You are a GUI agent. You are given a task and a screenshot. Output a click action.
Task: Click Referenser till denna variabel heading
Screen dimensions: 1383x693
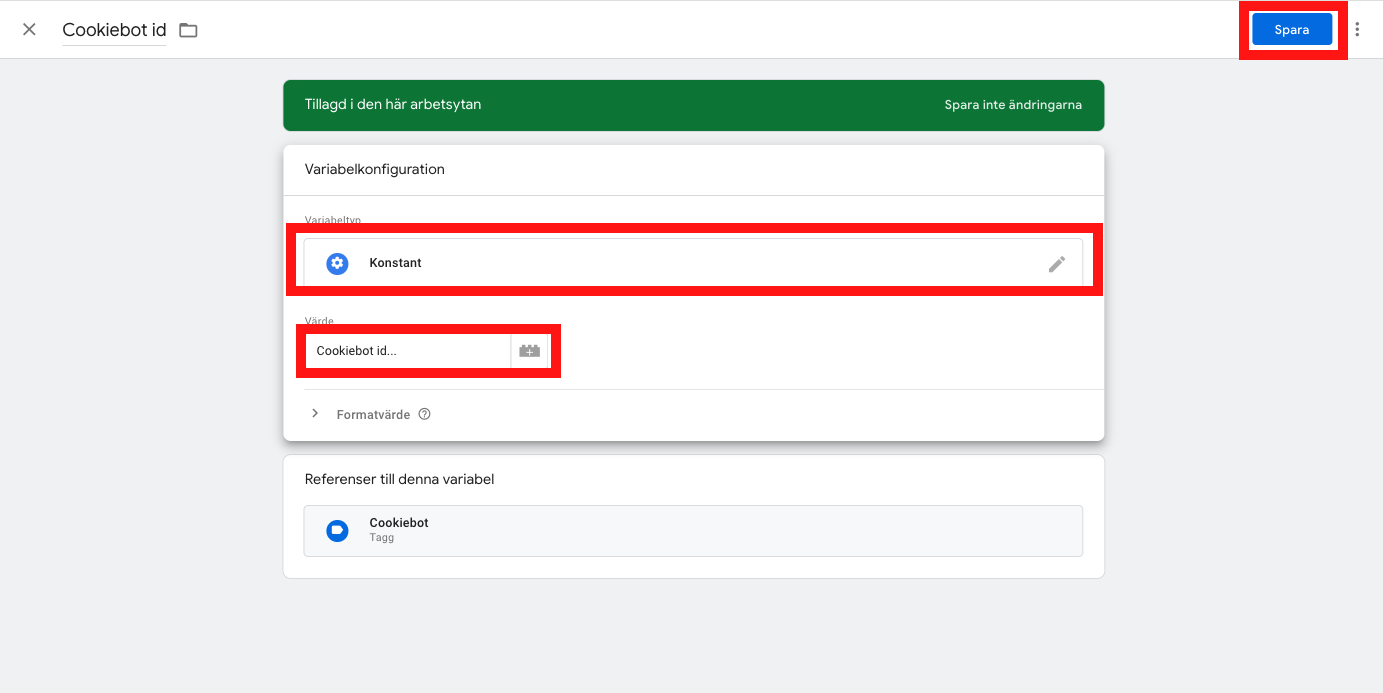400,479
